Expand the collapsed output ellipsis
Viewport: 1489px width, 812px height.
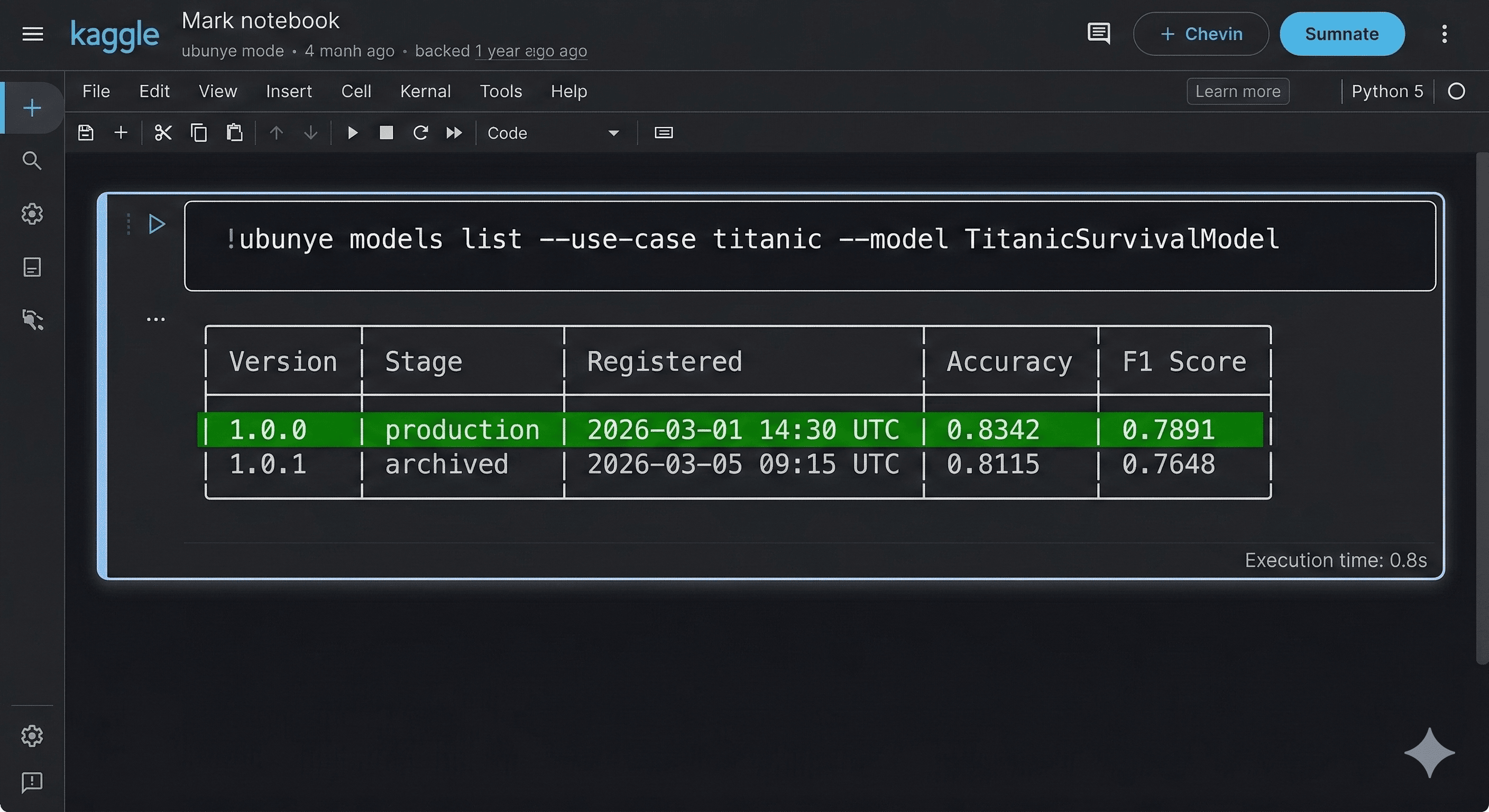[155, 318]
